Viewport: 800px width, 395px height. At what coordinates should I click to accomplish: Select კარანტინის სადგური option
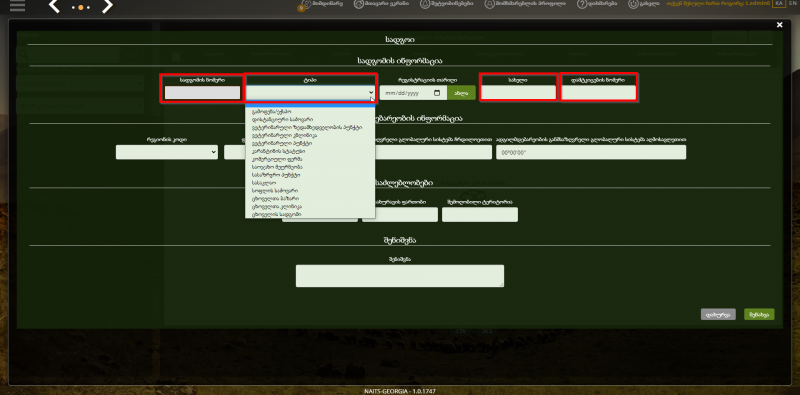[x=310, y=151]
